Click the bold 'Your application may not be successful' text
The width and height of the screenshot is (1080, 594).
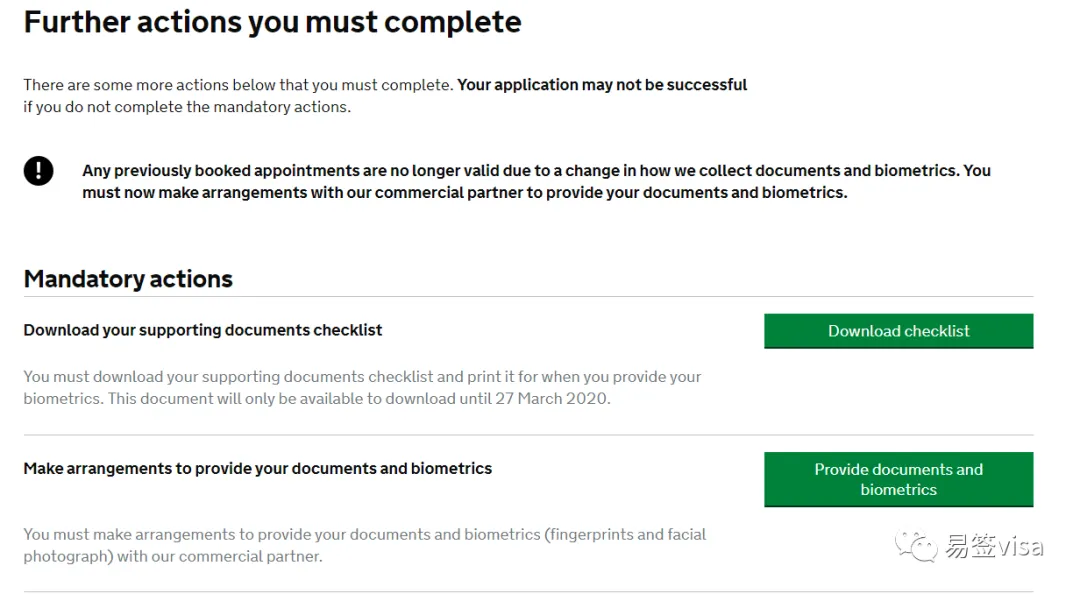pyautogui.click(x=602, y=85)
